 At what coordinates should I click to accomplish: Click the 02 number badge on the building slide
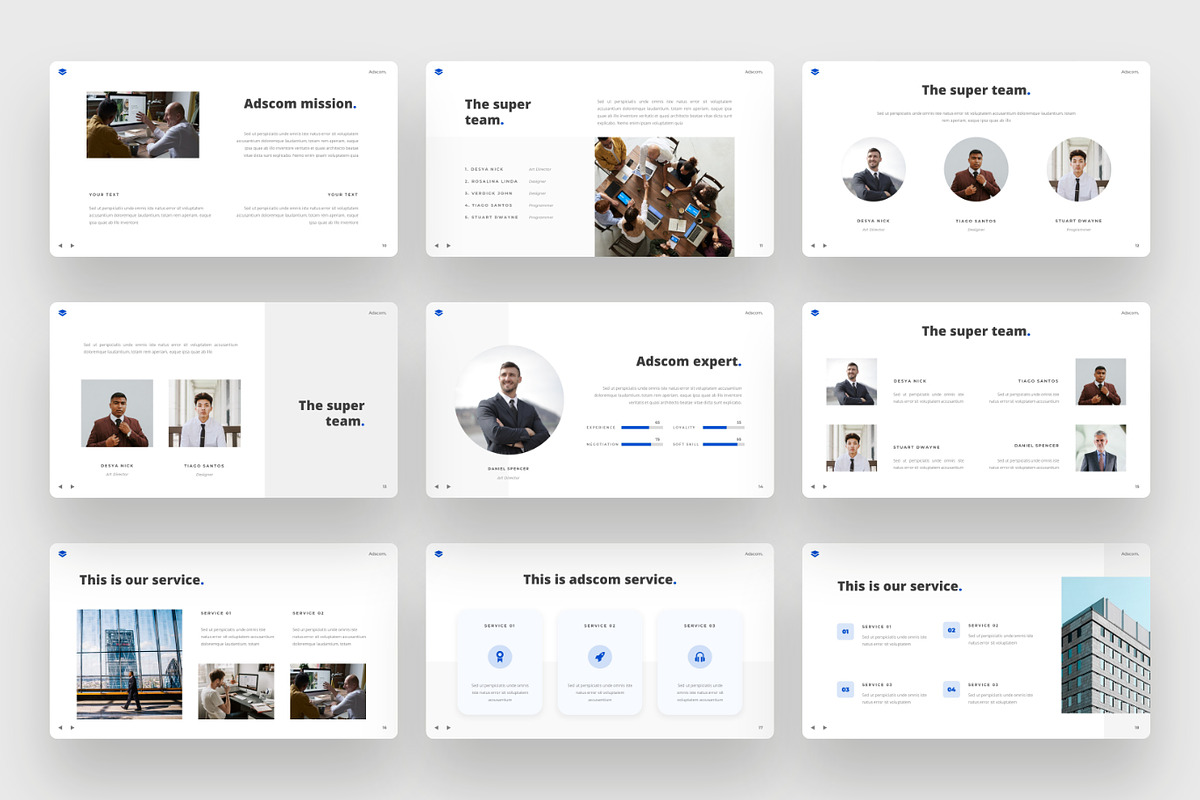coord(951,630)
